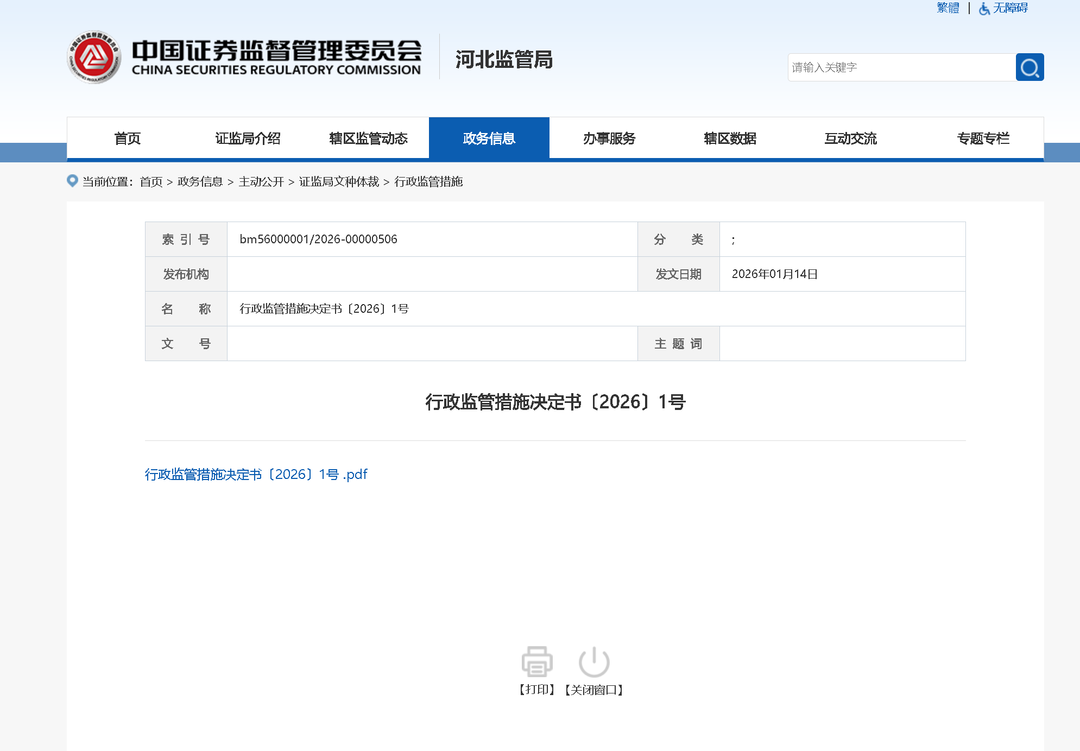Click 主动公开 in the breadcrumb
The width and height of the screenshot is (1080, 751).
click(261, 182)
